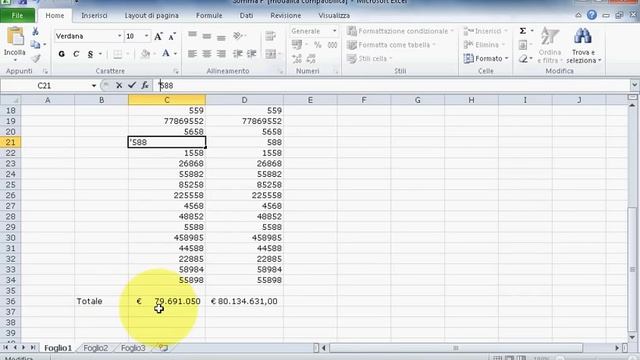This screenshot has width=640, height=360.
Task: Switch to the Dati tab
Action: click(x=246, y=16)
